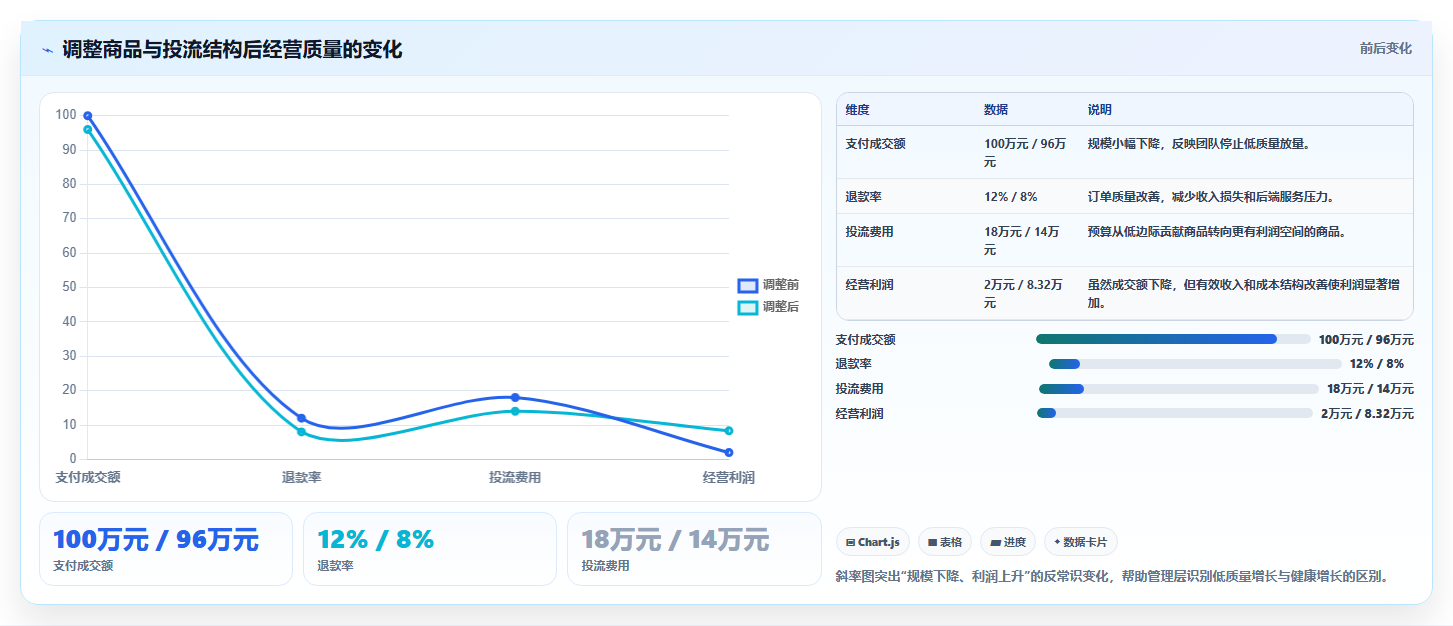Click the 调整后 data point at 经营利润

click(729, 431)
